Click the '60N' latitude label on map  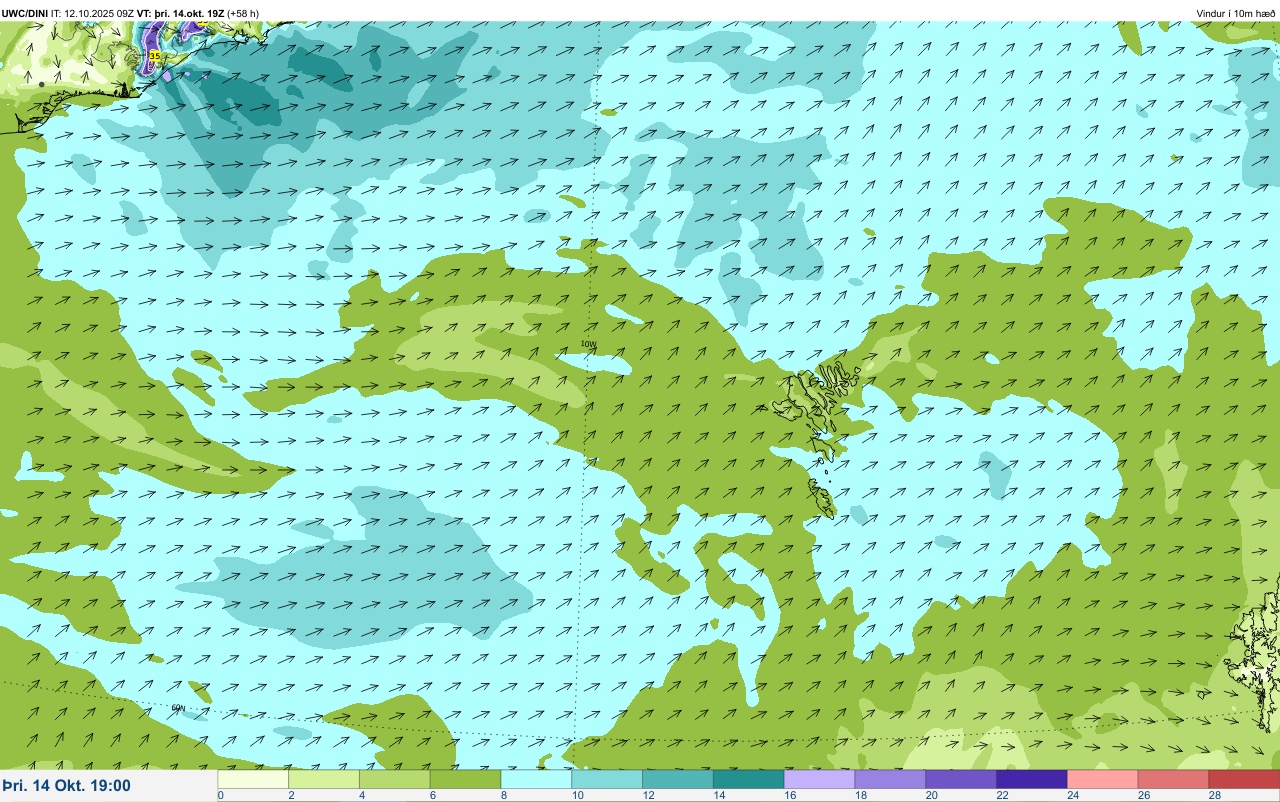coord(178,708)
